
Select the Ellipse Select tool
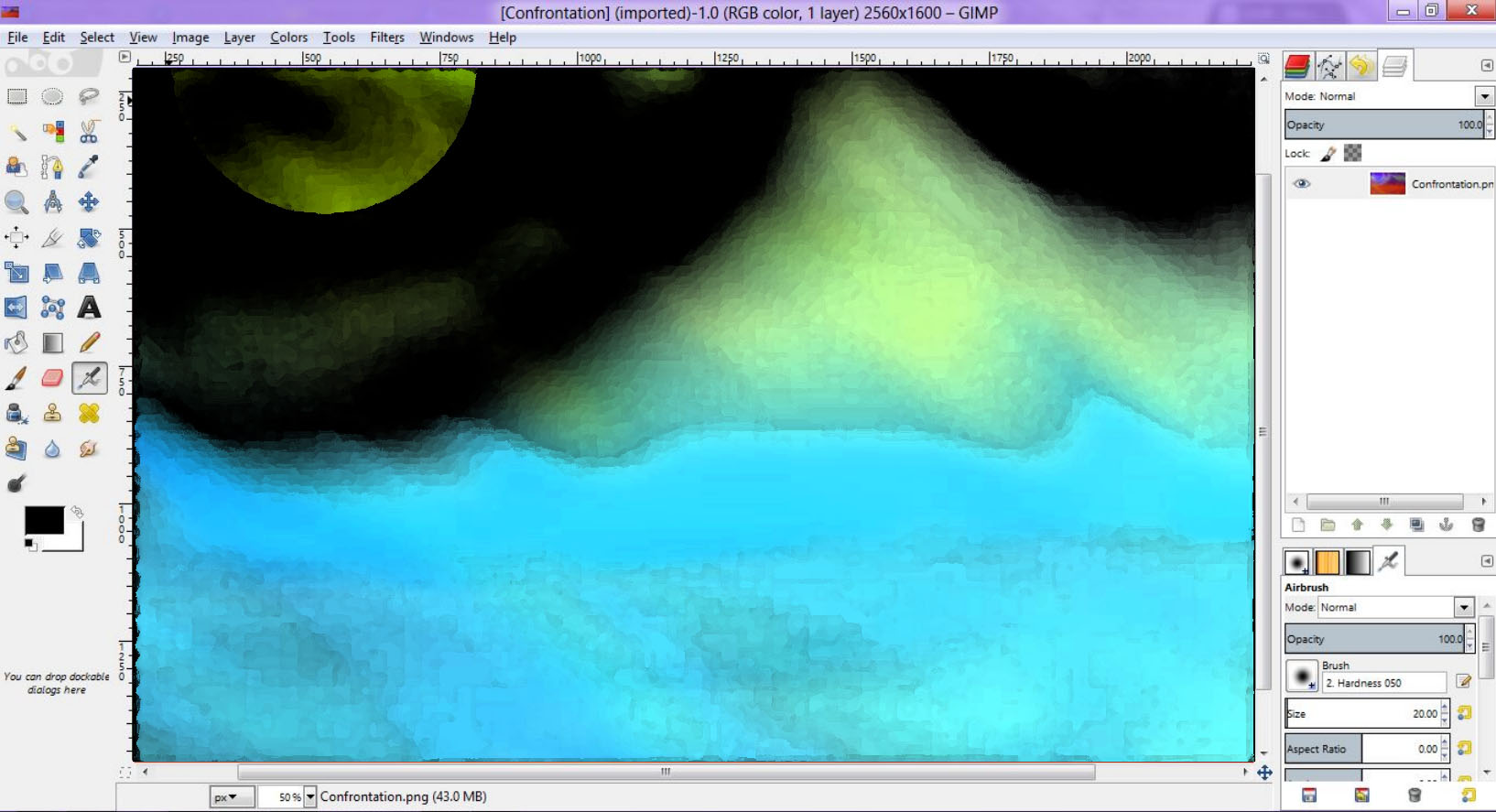tap(52, 97)
